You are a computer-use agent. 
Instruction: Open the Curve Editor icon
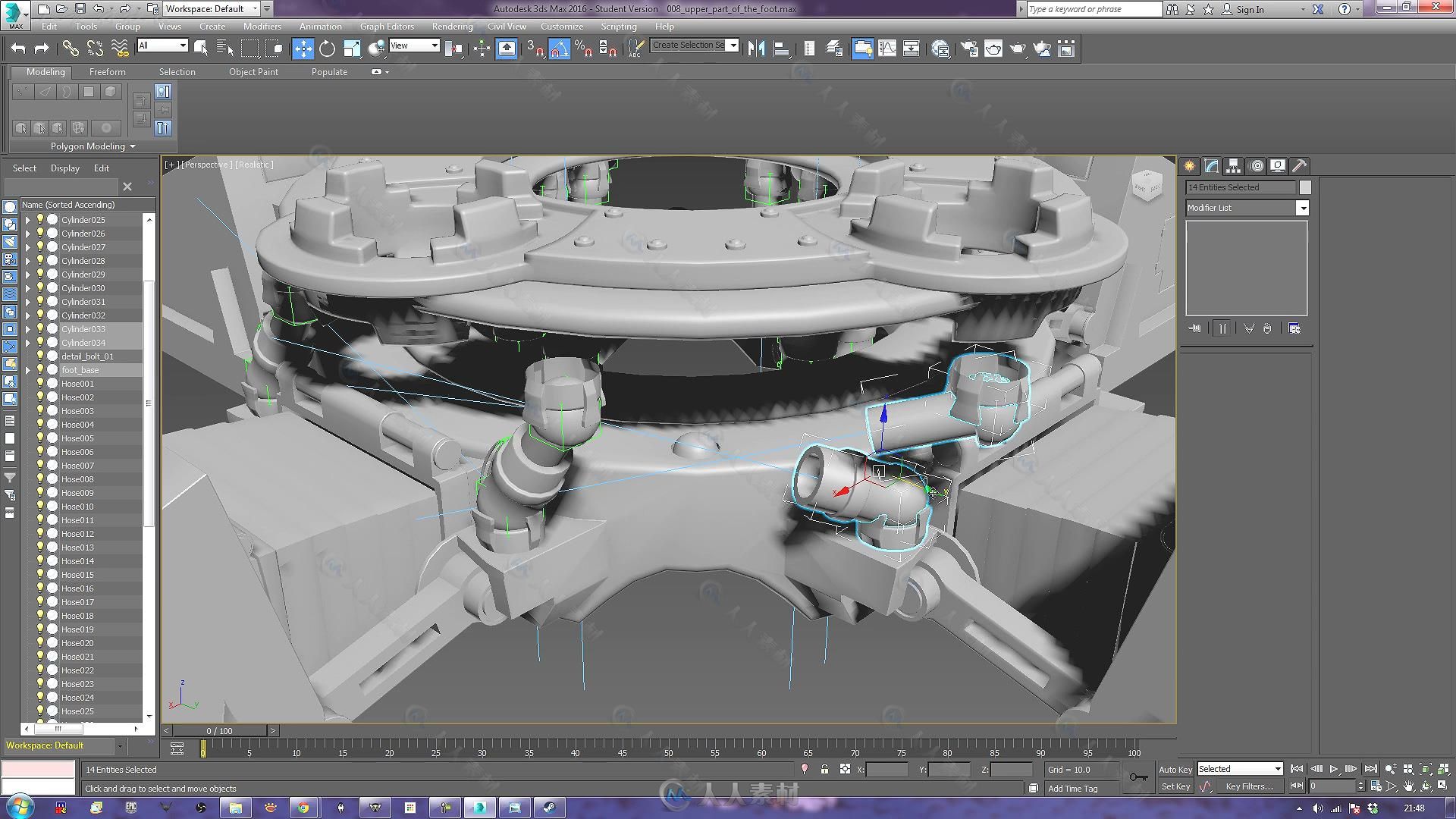(887, 49)
